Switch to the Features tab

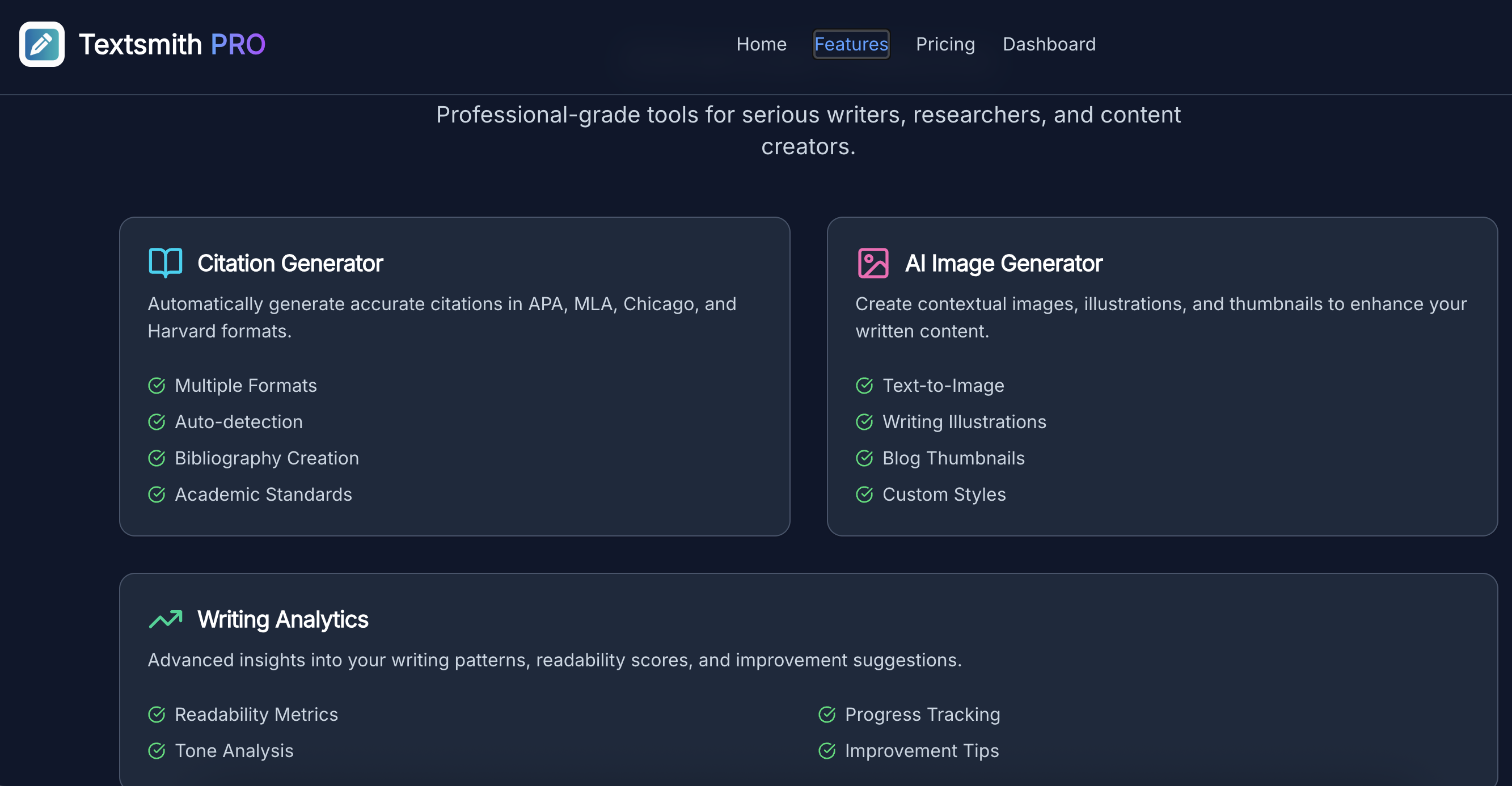point(851,44)
